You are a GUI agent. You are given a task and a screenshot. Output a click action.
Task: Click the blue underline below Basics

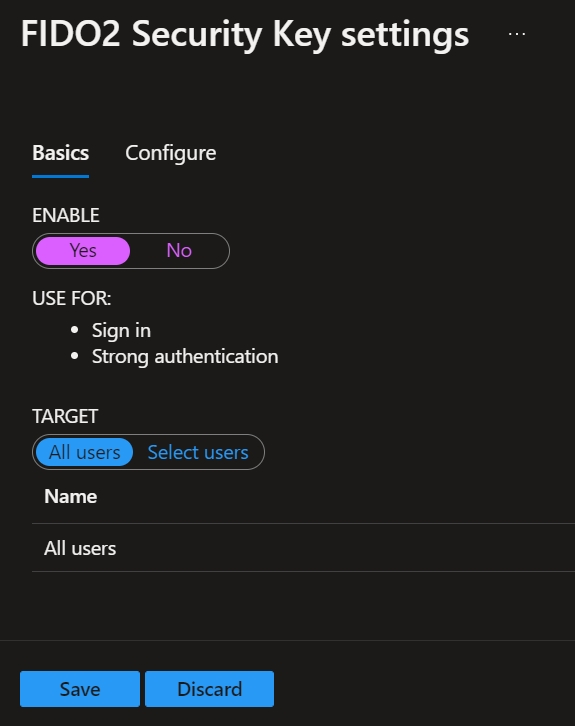point(61,176)
